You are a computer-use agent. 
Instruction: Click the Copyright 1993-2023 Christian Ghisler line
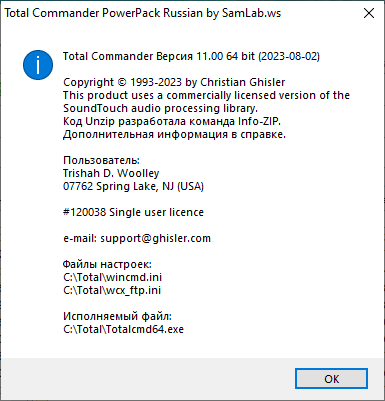[x=174, y=82]
